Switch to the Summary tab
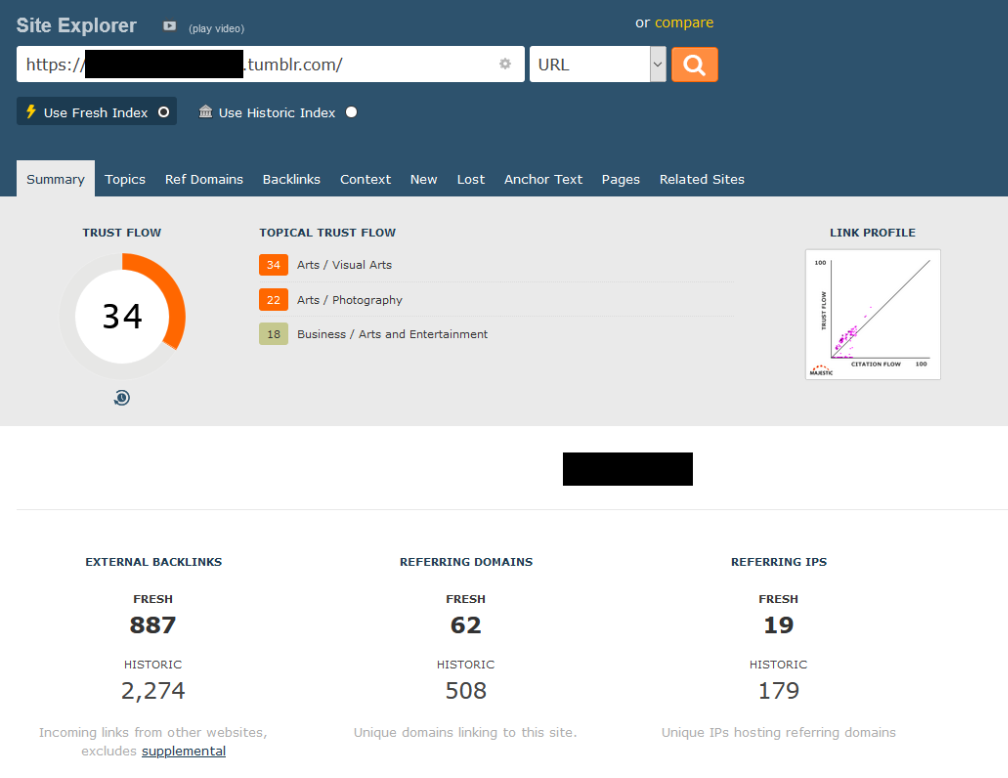This screenshot has height=778, width=1008. tap(55, 179)
